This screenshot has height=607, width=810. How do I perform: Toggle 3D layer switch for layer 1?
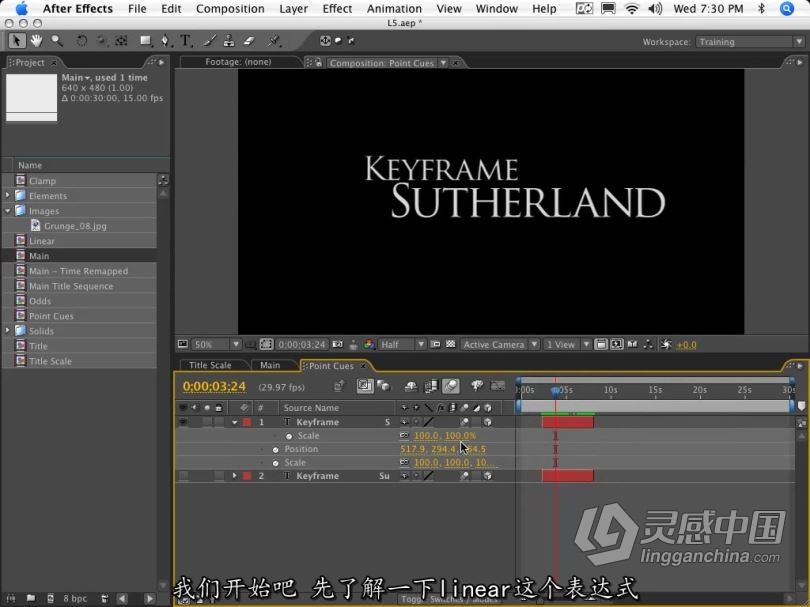(487, 423)
